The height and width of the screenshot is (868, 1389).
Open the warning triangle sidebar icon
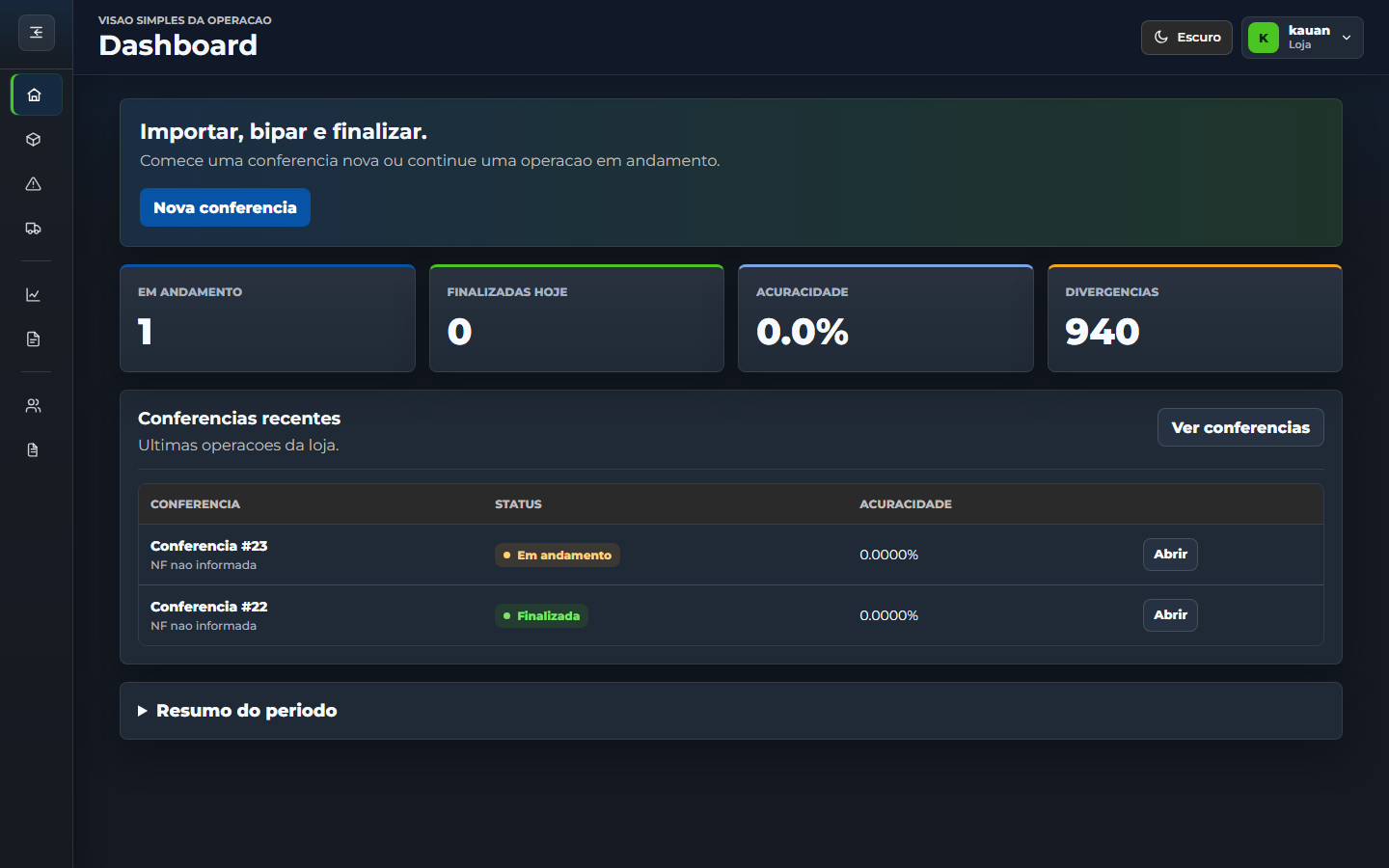(x=34, y=184)
